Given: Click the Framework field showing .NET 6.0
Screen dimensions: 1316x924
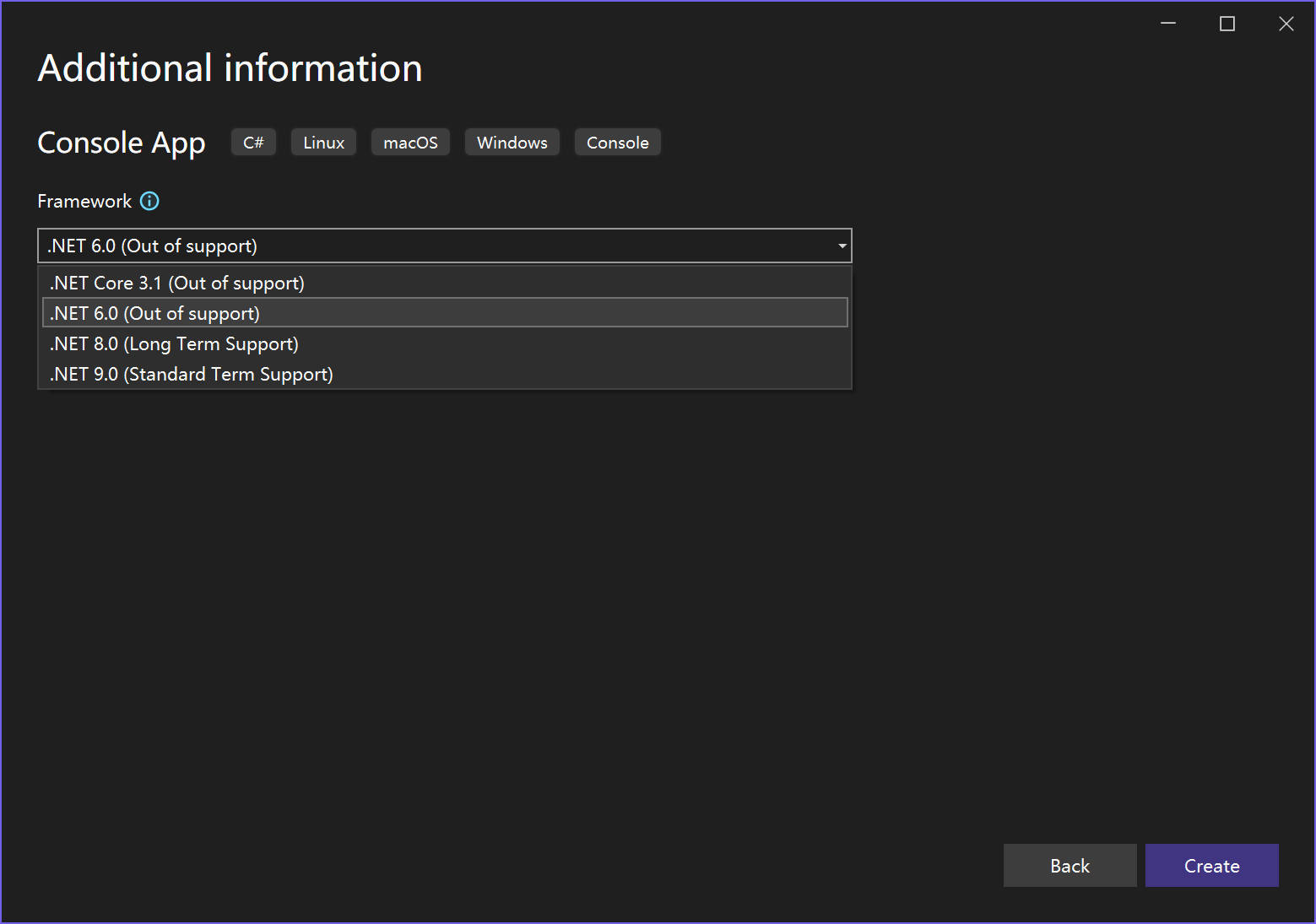Looking at the screenshot, I should click(338, 246).
